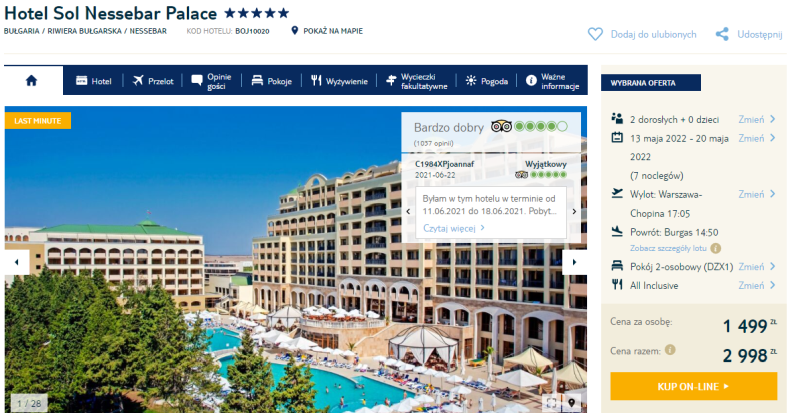Click info icon beside Zobacz szczegóły lotu
The height and width of the screenshot is (413, 790).
click(x=715, y=248)
